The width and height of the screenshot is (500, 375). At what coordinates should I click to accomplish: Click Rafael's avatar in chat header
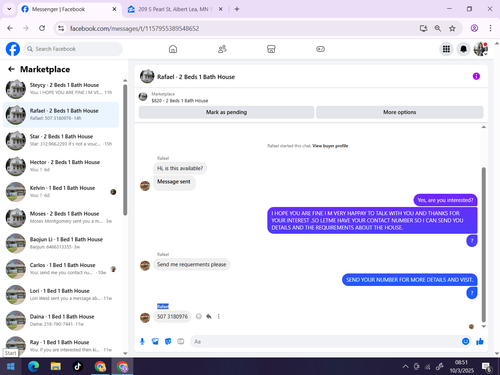tap(147, 76)
